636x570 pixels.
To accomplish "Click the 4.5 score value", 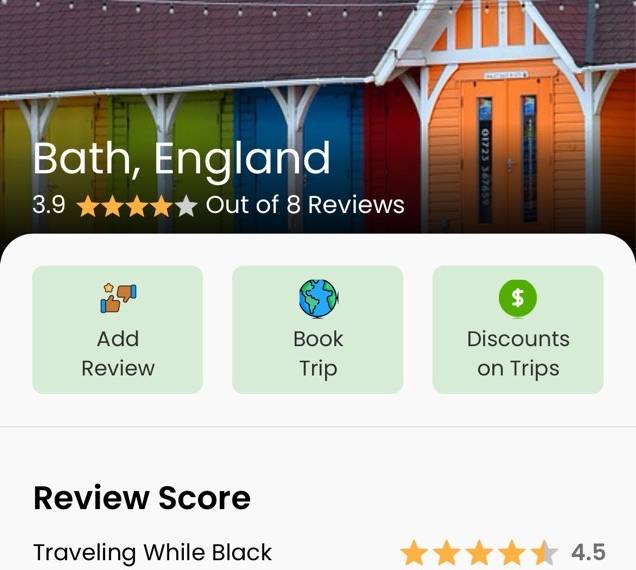I will point(589,552).
